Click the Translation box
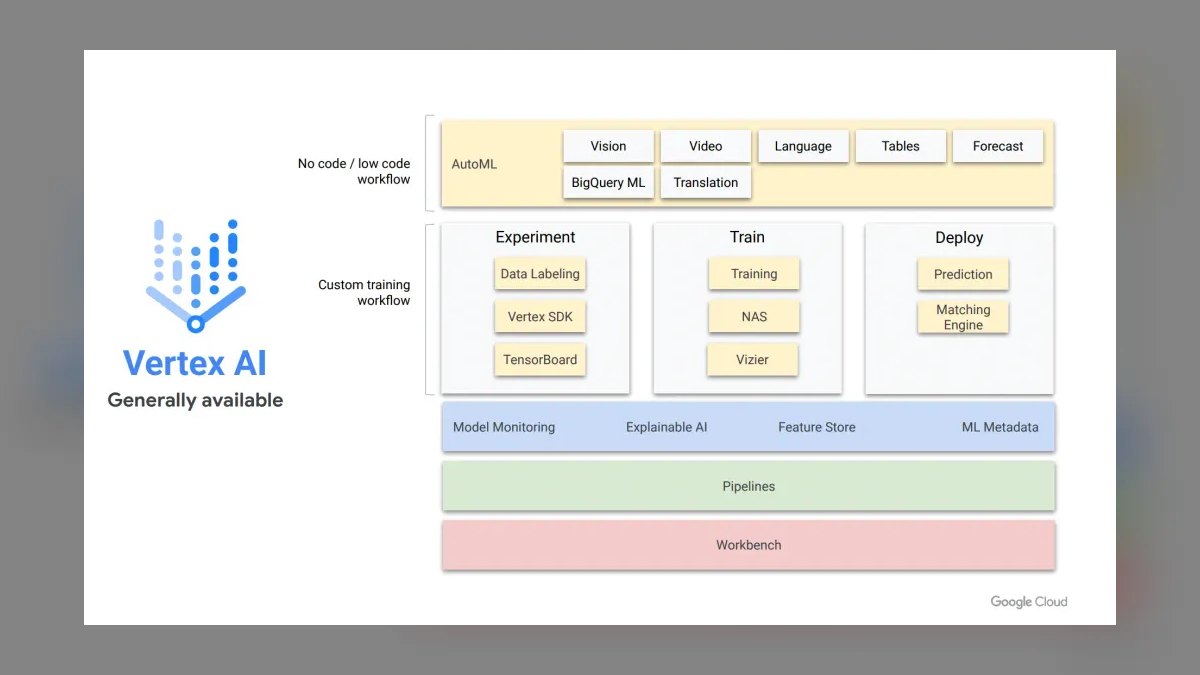The width and height of the screenshot is (1200, 675). pyautogui.click(x=705, y=182)
